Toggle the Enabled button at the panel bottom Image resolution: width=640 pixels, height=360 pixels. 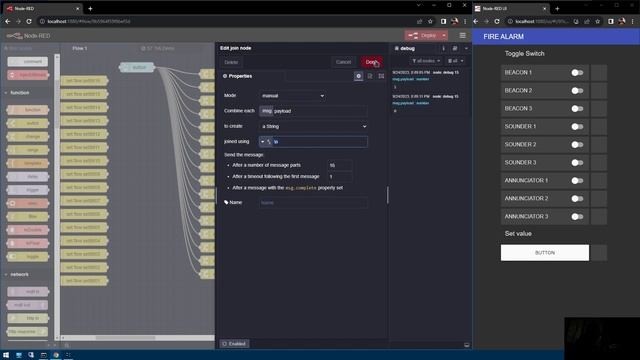click(x=234, y=344)
